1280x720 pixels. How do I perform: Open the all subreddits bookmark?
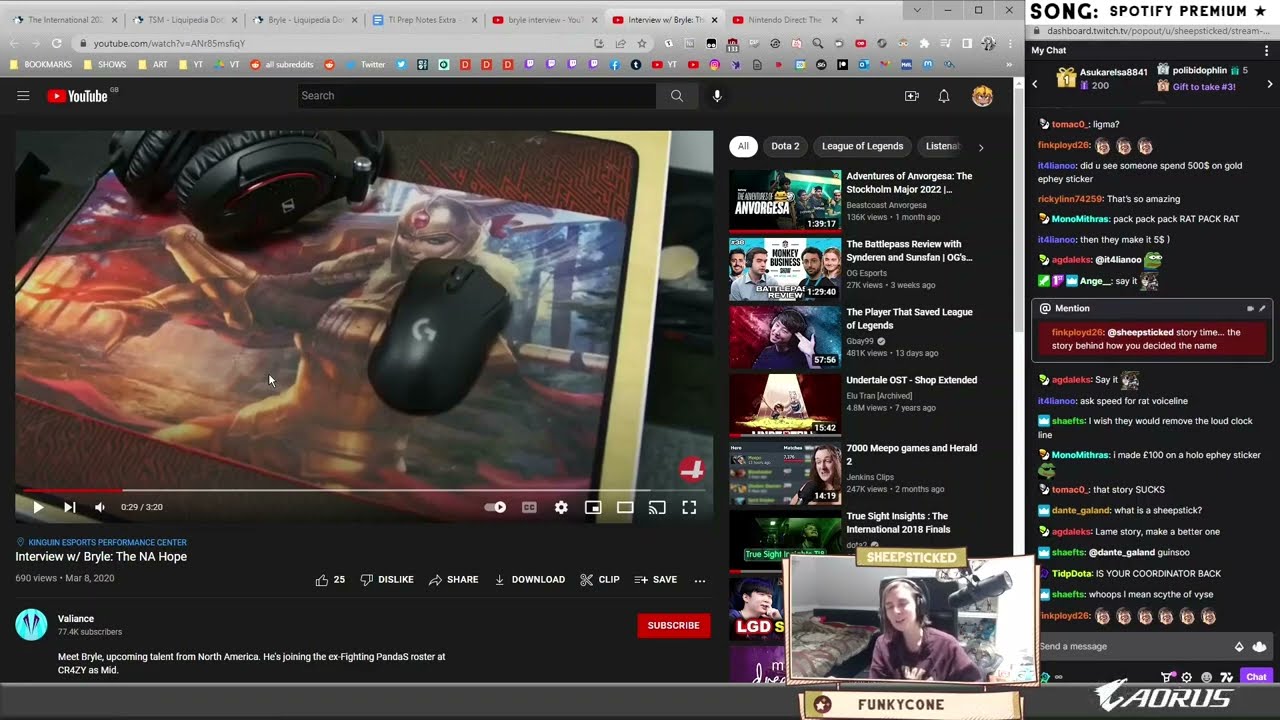[282, 64]
